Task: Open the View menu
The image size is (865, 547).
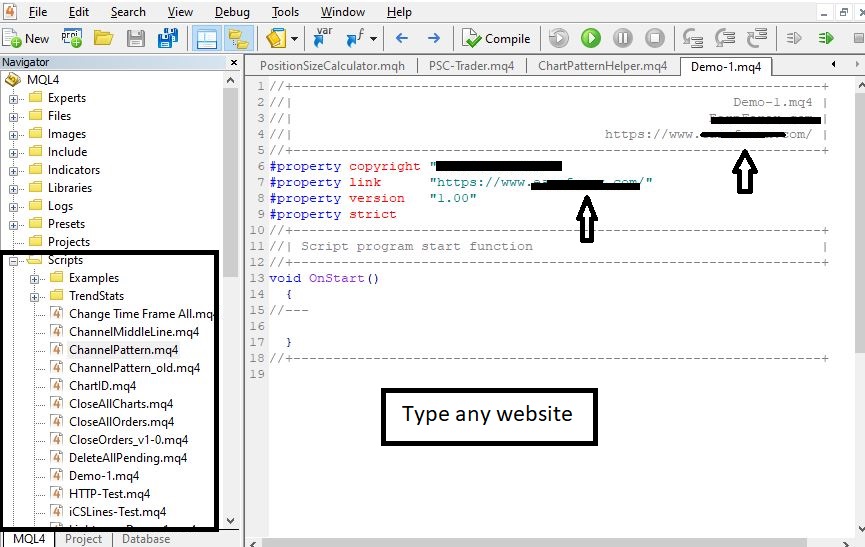Action: tap(180, 12)
